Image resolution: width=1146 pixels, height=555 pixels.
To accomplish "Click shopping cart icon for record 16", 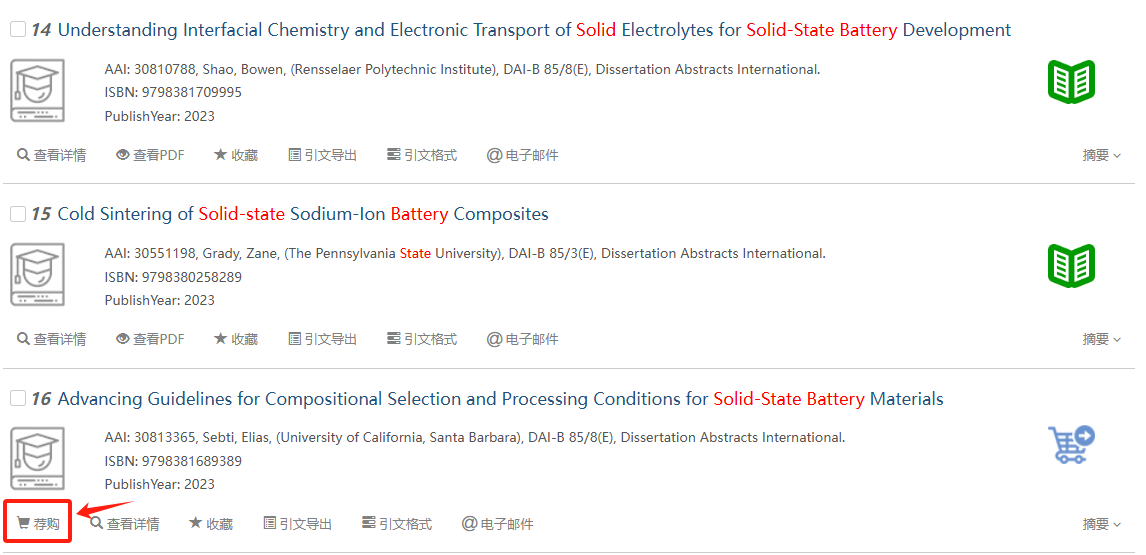I will coord(1071,445).
